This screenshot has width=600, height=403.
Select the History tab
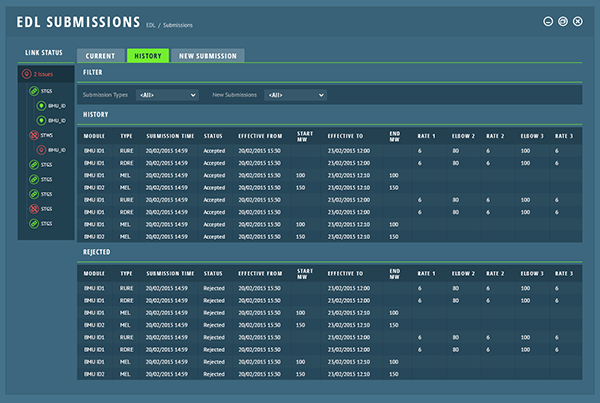(148, 55)
